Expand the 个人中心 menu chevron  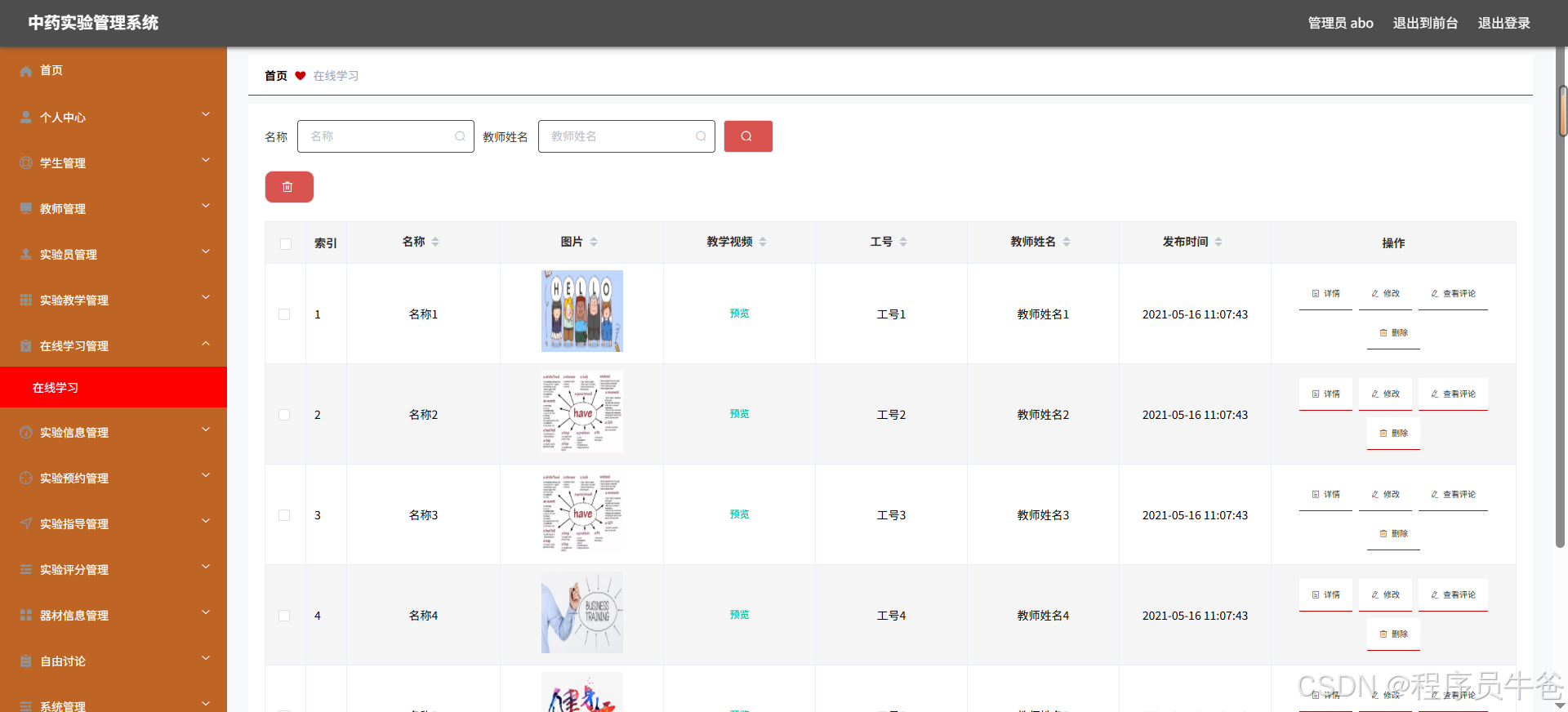point(206,114)
